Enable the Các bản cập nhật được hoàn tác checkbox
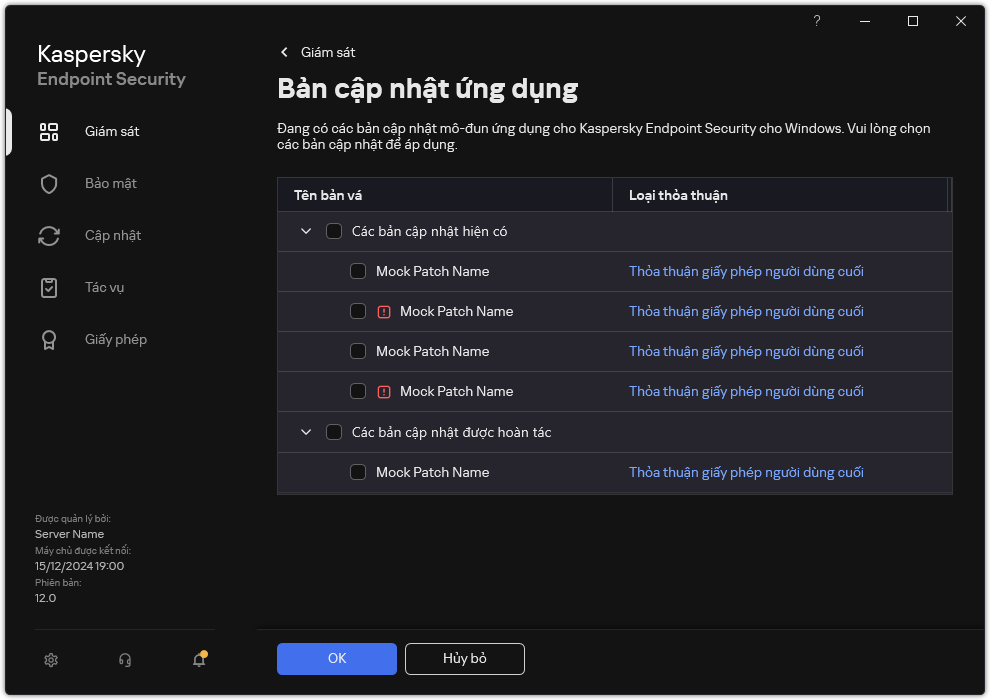The image size is (990, 700). 334,433
